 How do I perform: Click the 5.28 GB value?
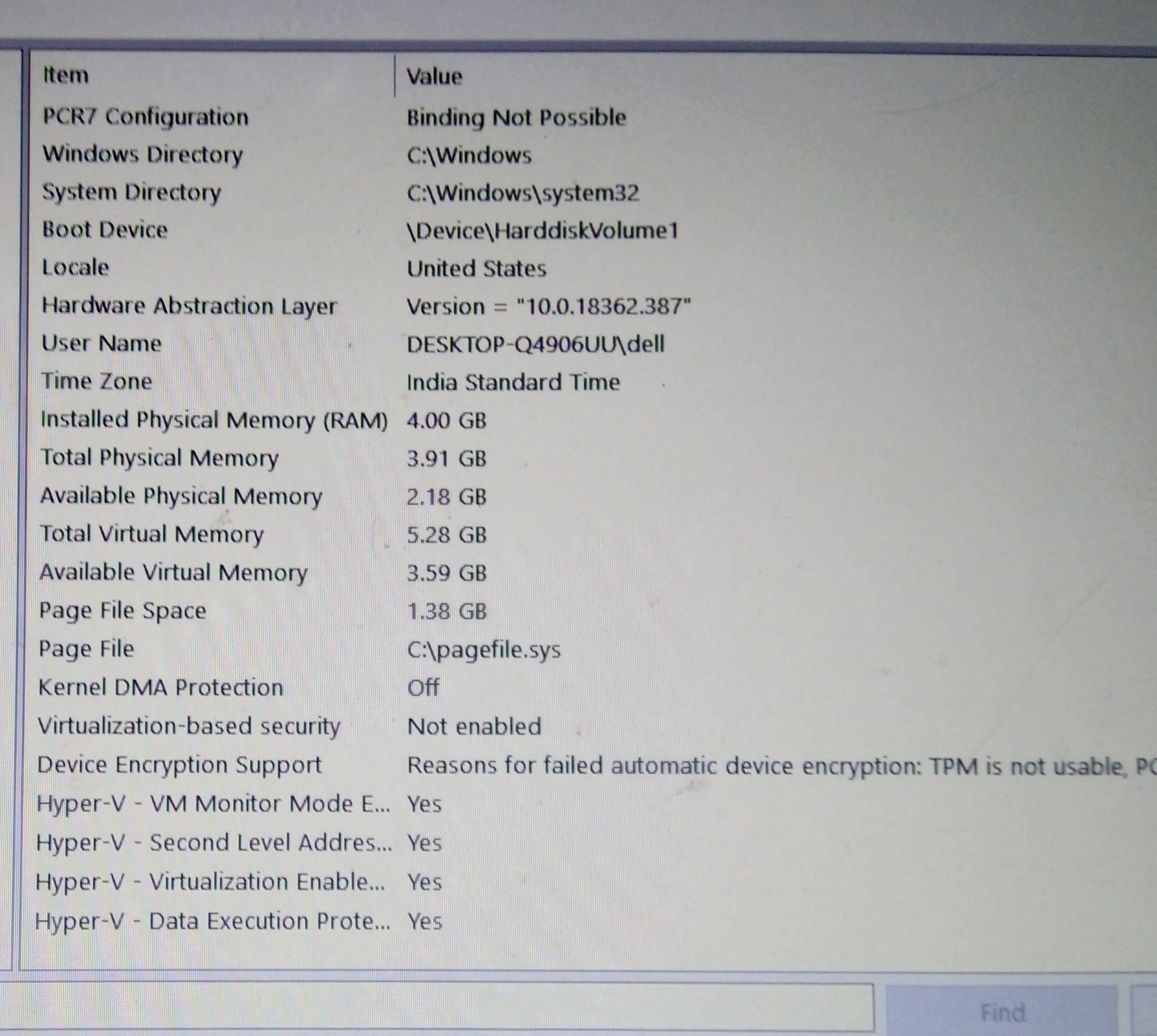(x=446, y=535)
